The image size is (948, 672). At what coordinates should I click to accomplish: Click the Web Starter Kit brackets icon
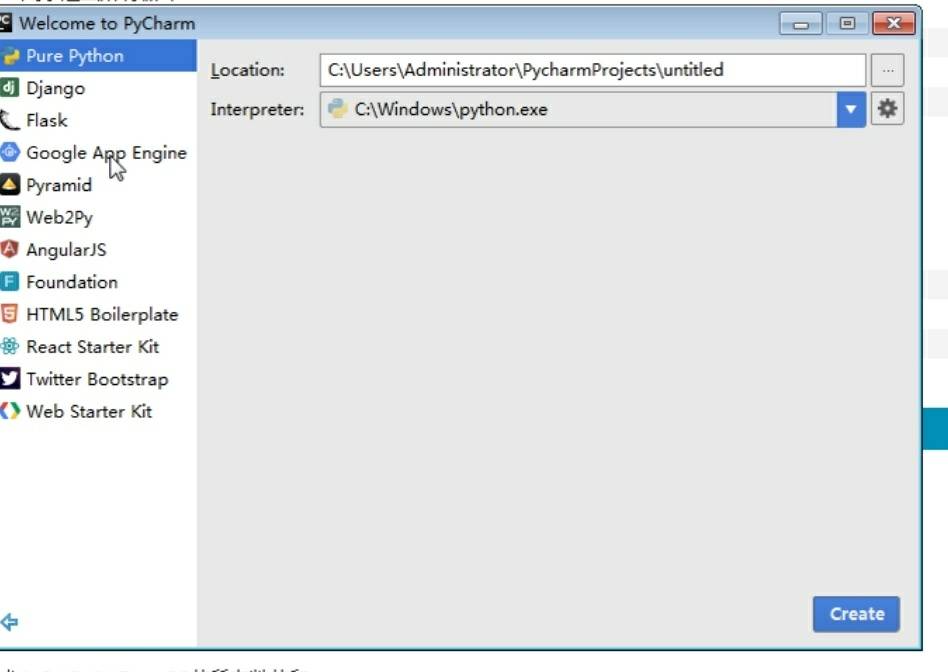point(10,411)
